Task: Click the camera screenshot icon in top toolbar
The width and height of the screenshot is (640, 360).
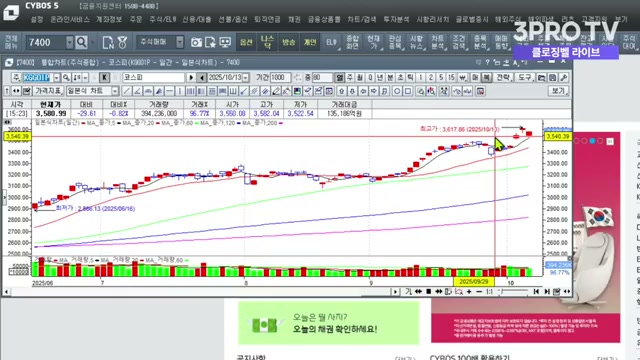Action: (x=196, y=42)
